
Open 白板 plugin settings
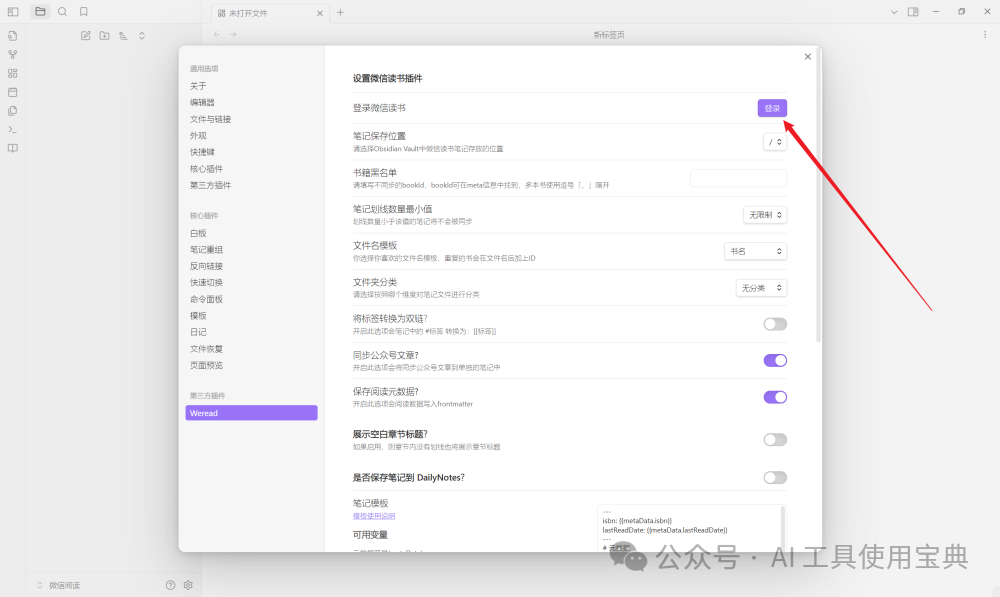pyautogui.click(x=198, y=233)
